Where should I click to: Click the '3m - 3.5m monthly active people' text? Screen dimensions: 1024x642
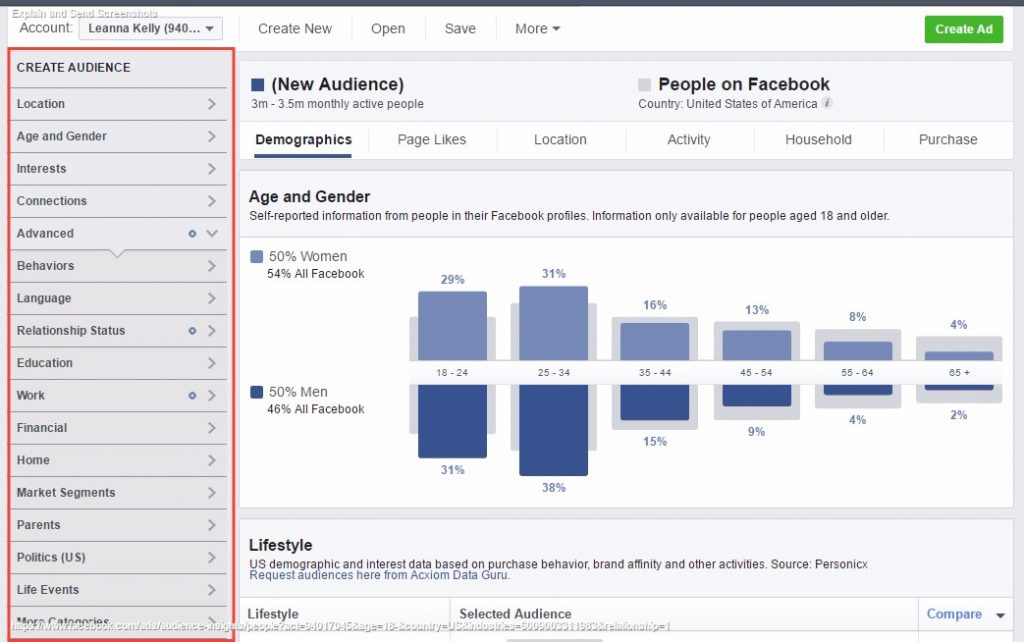[338, 104]
